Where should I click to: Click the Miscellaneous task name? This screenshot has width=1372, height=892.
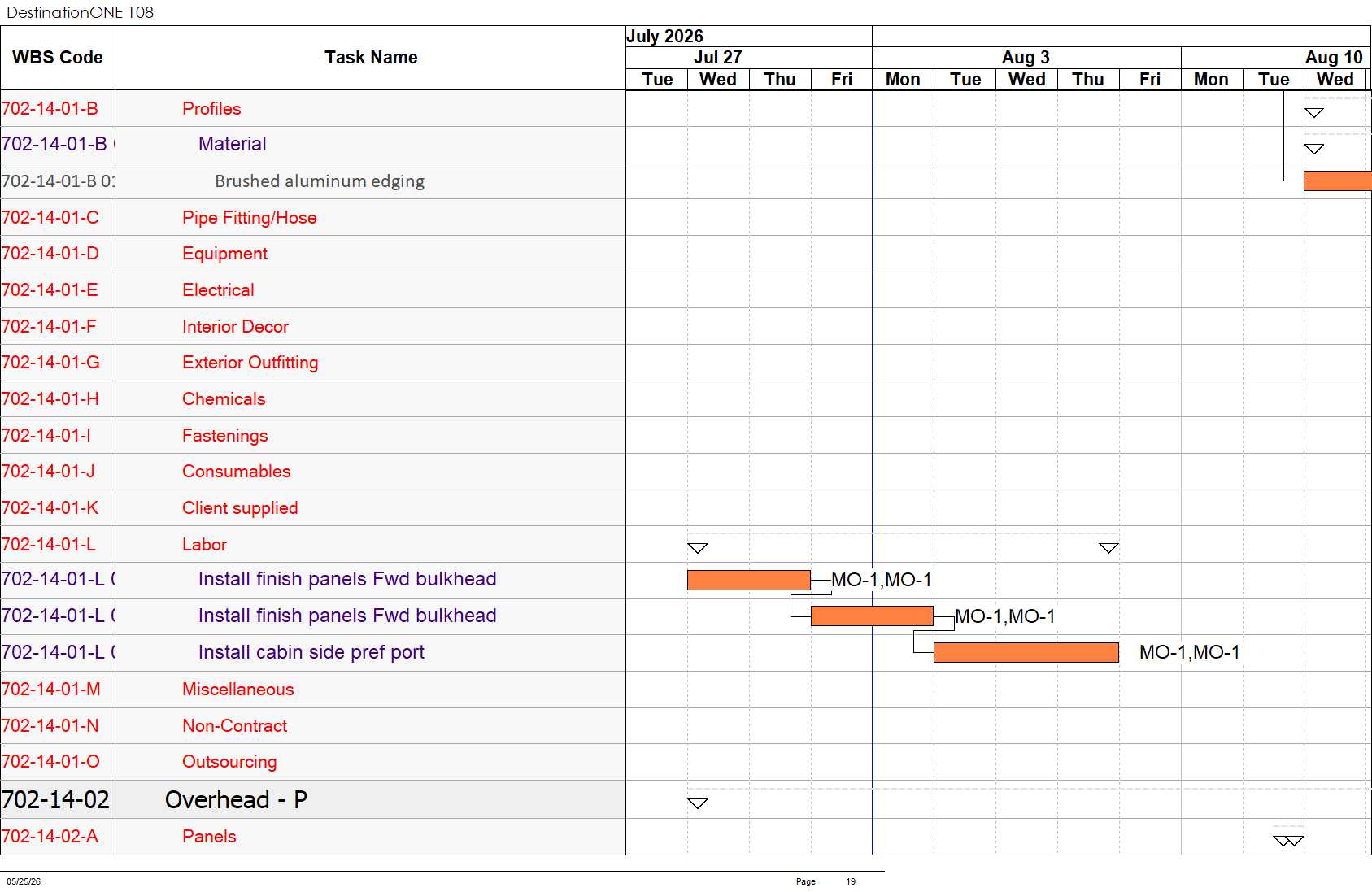click(x=237, y=690)
